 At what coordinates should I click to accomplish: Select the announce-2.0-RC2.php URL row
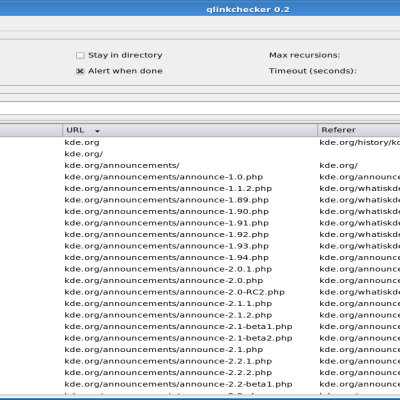pos(175,292)
